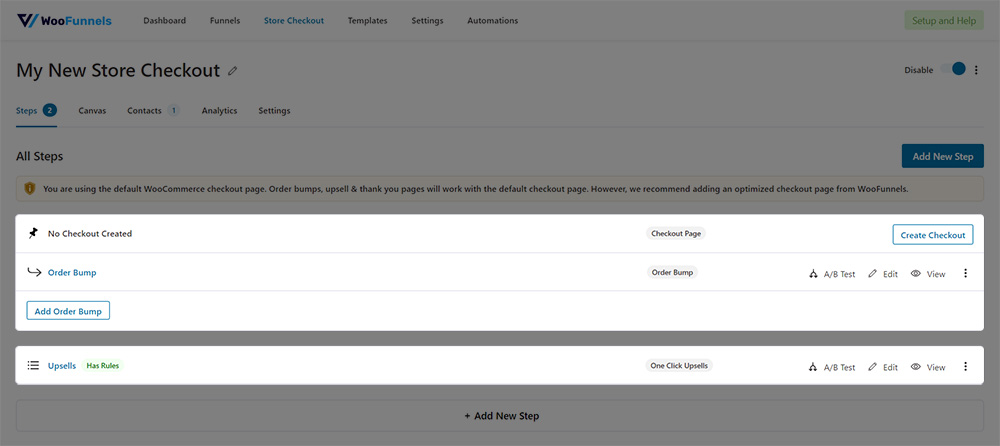Click the Steps count badge 2

50,110
